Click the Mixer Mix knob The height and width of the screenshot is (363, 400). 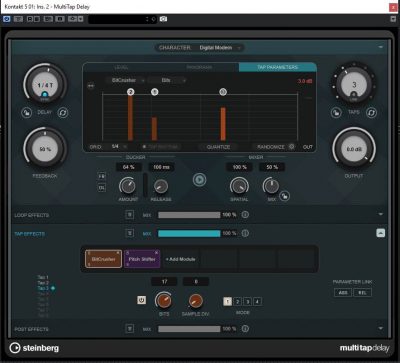point(271,186)
